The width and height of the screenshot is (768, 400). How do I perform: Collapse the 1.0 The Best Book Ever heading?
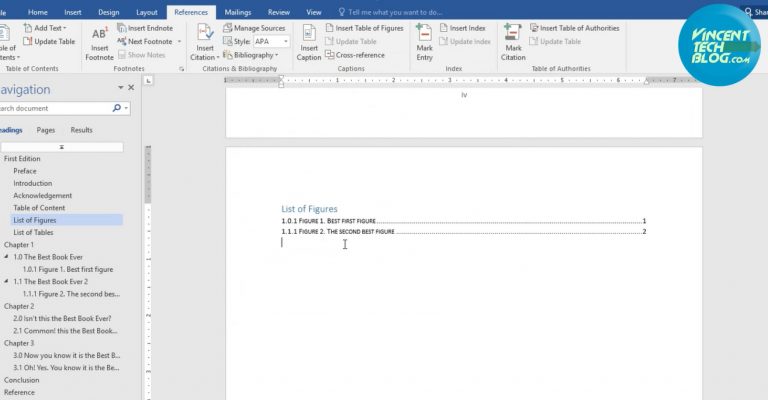click(x=7, y=257)
